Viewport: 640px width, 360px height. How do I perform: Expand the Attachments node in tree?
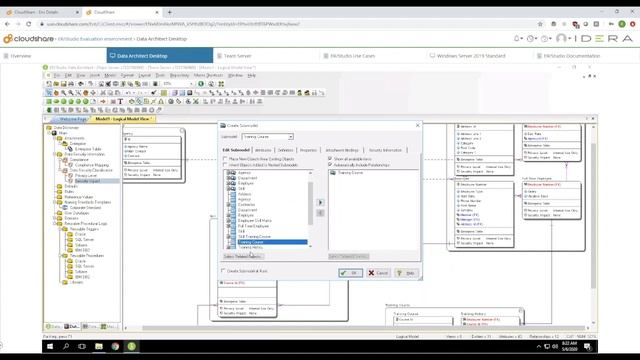pos(55,138)
